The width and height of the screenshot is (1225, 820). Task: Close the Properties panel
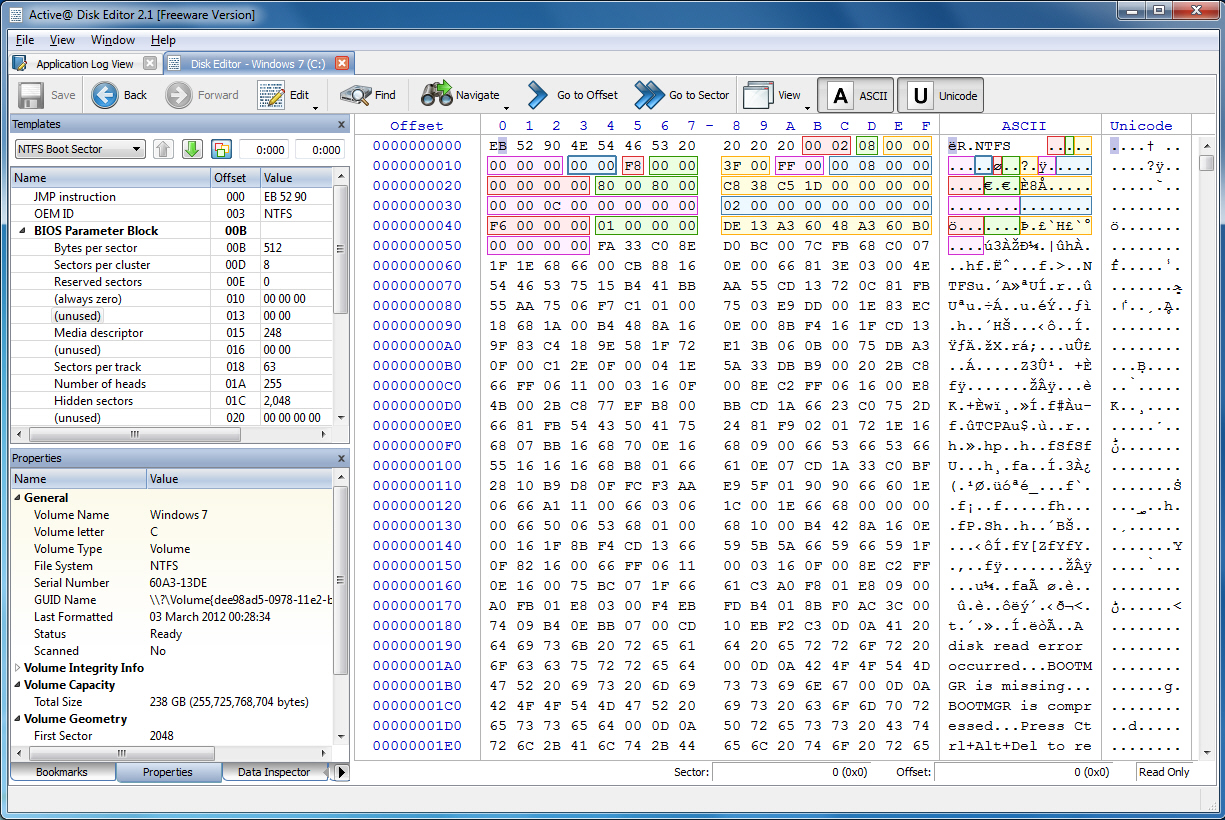point(341,458)
